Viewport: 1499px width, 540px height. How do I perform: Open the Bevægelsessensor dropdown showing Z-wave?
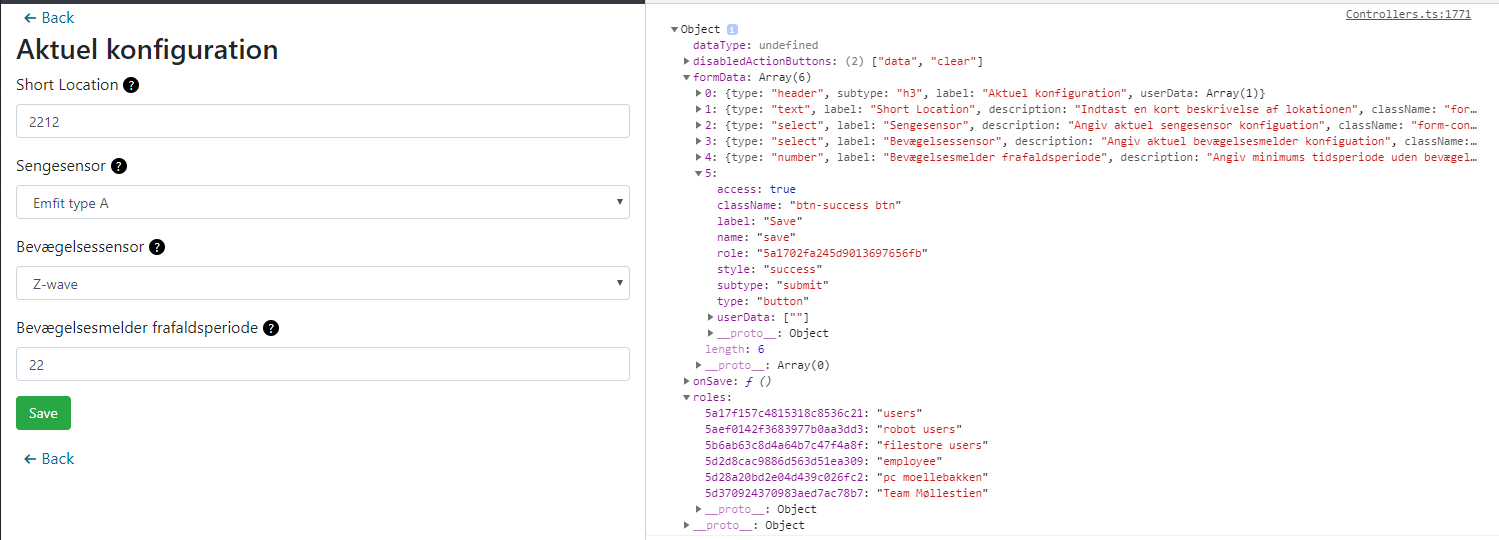pos(323,284)
